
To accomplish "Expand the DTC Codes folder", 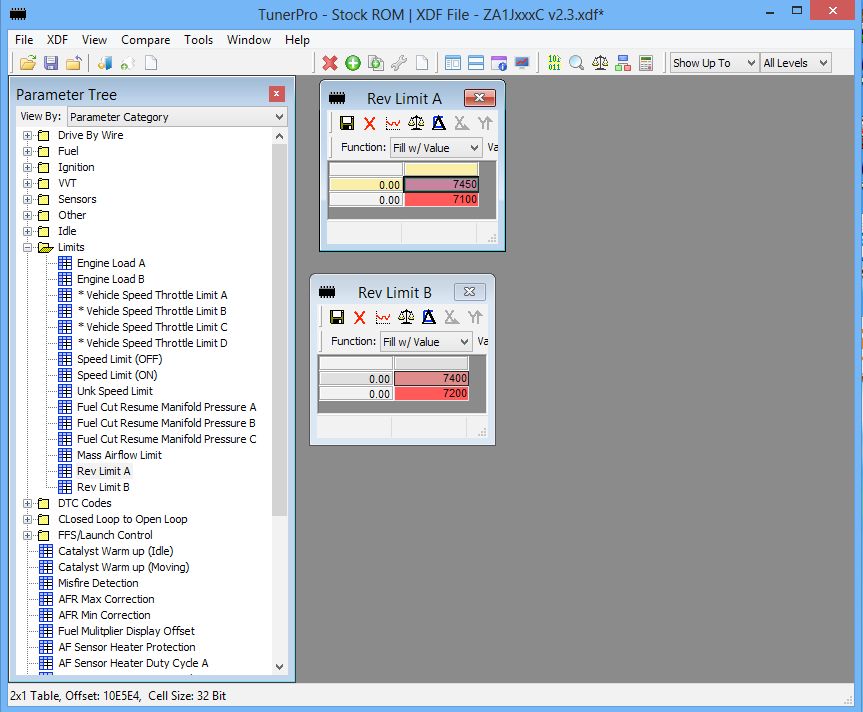I will click(x=27, y=503).
